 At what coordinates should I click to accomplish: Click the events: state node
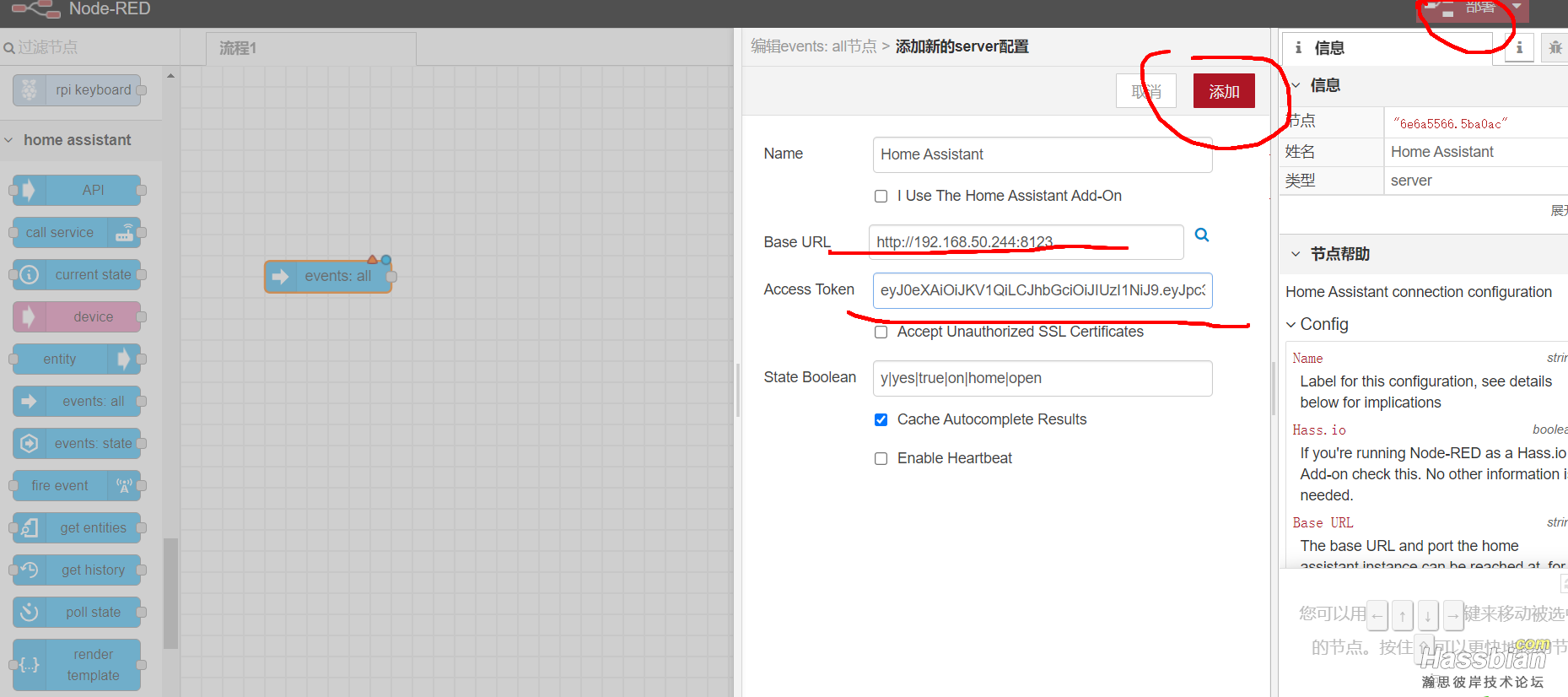(78, 443)
